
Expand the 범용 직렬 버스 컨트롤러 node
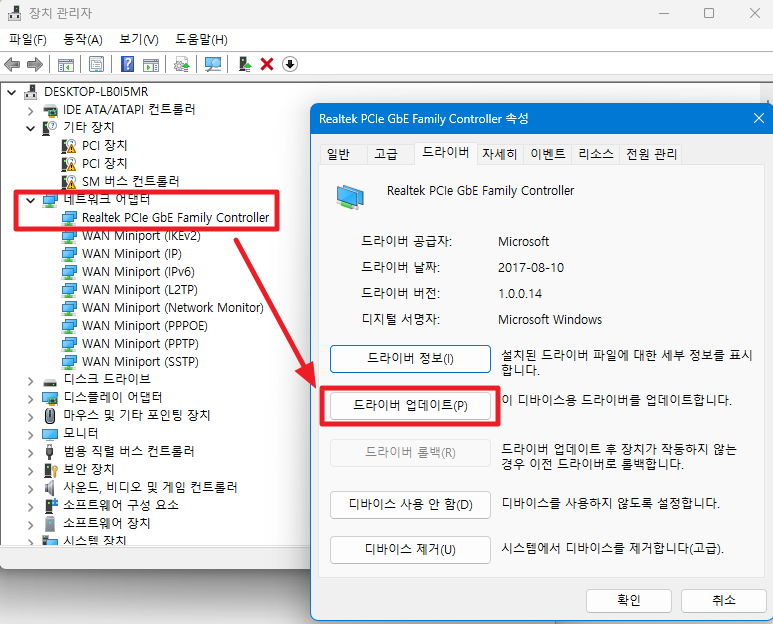tap(31, 453)
